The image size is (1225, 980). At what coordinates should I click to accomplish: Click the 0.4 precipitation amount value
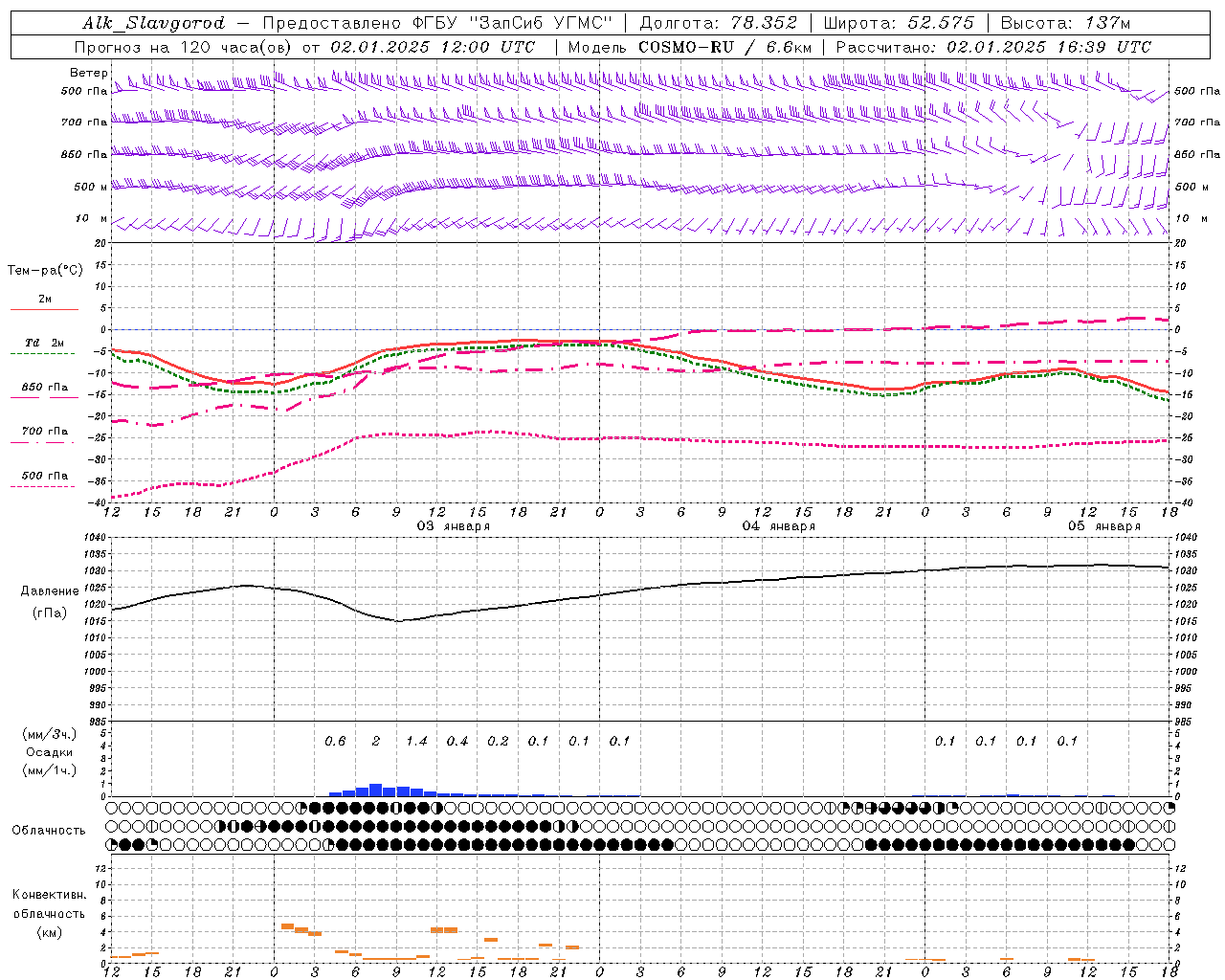pos(457,742)
